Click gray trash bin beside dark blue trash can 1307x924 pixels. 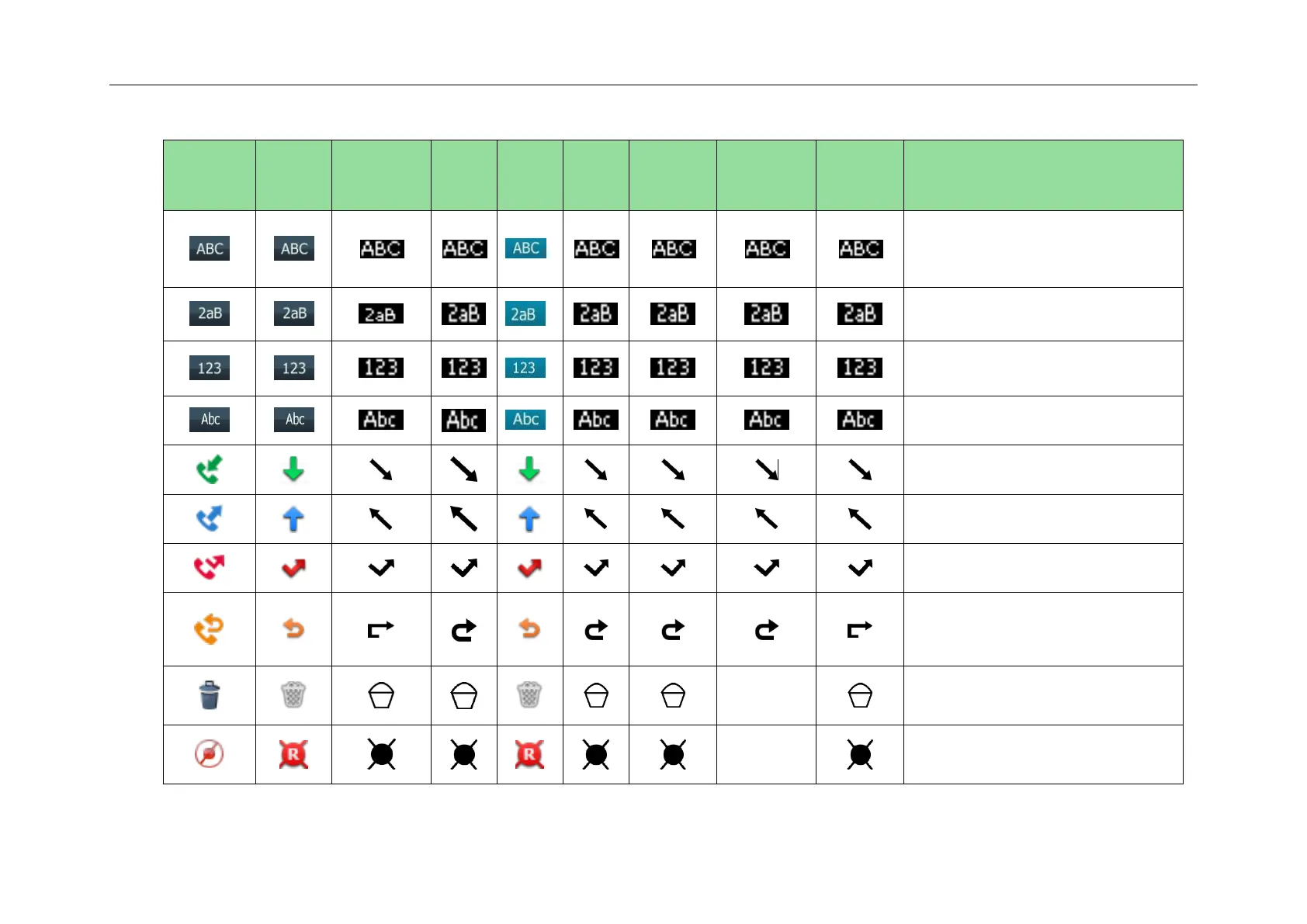click(293, 695)
